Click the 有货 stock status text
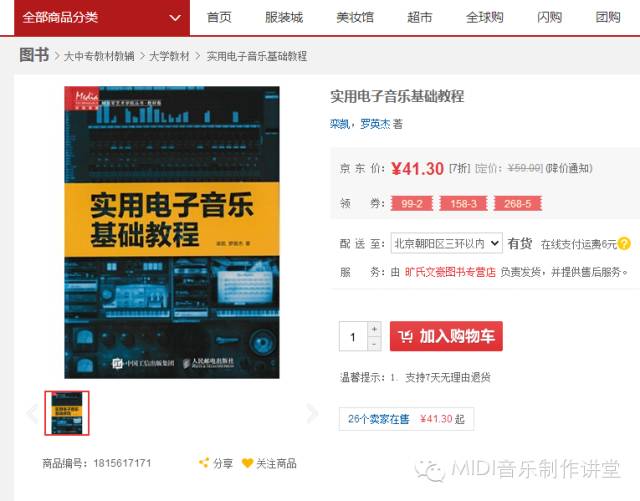 coord(520,243)
